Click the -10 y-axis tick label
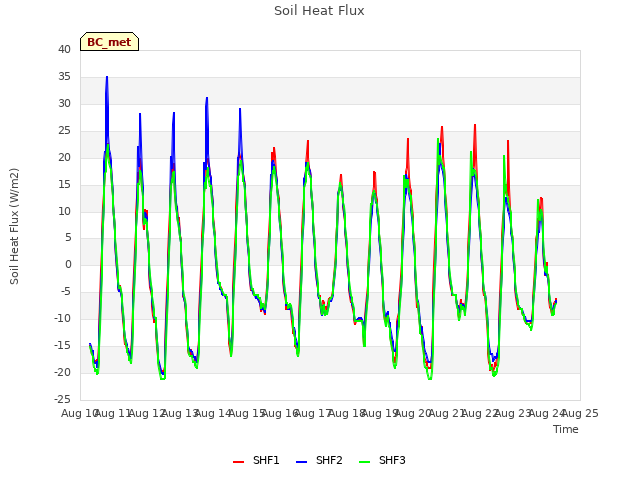Viewport: 640px width, 480px height. (62, 318)
